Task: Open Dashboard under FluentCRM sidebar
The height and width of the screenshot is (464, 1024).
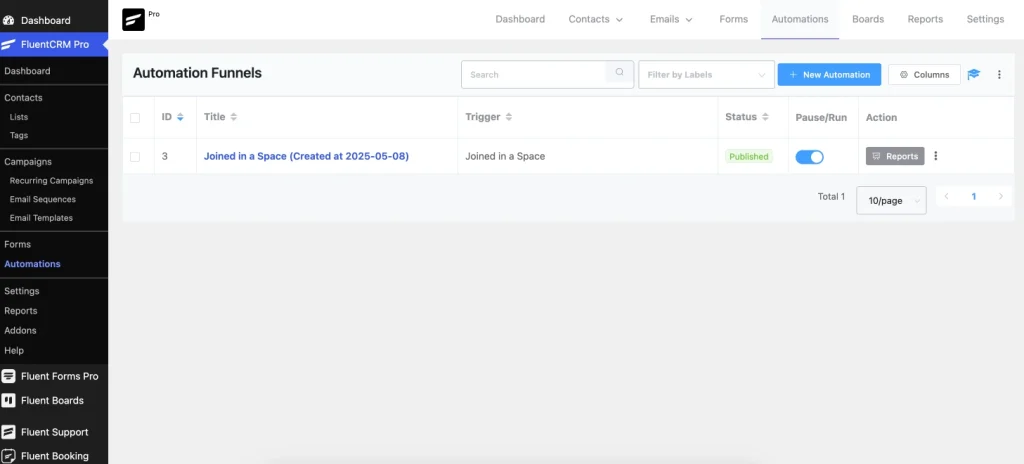Action: point(27,71)
